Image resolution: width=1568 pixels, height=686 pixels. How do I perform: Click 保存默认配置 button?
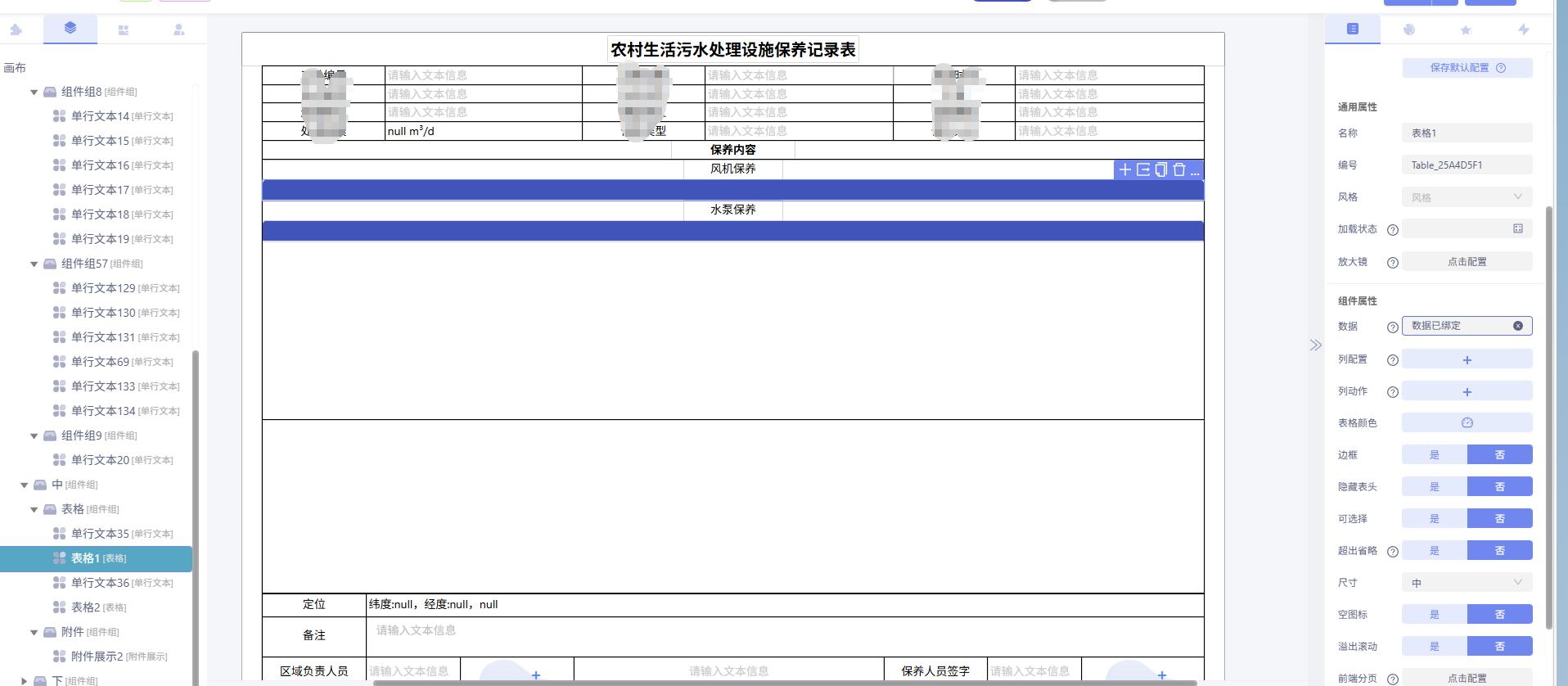pos(1467,68)
